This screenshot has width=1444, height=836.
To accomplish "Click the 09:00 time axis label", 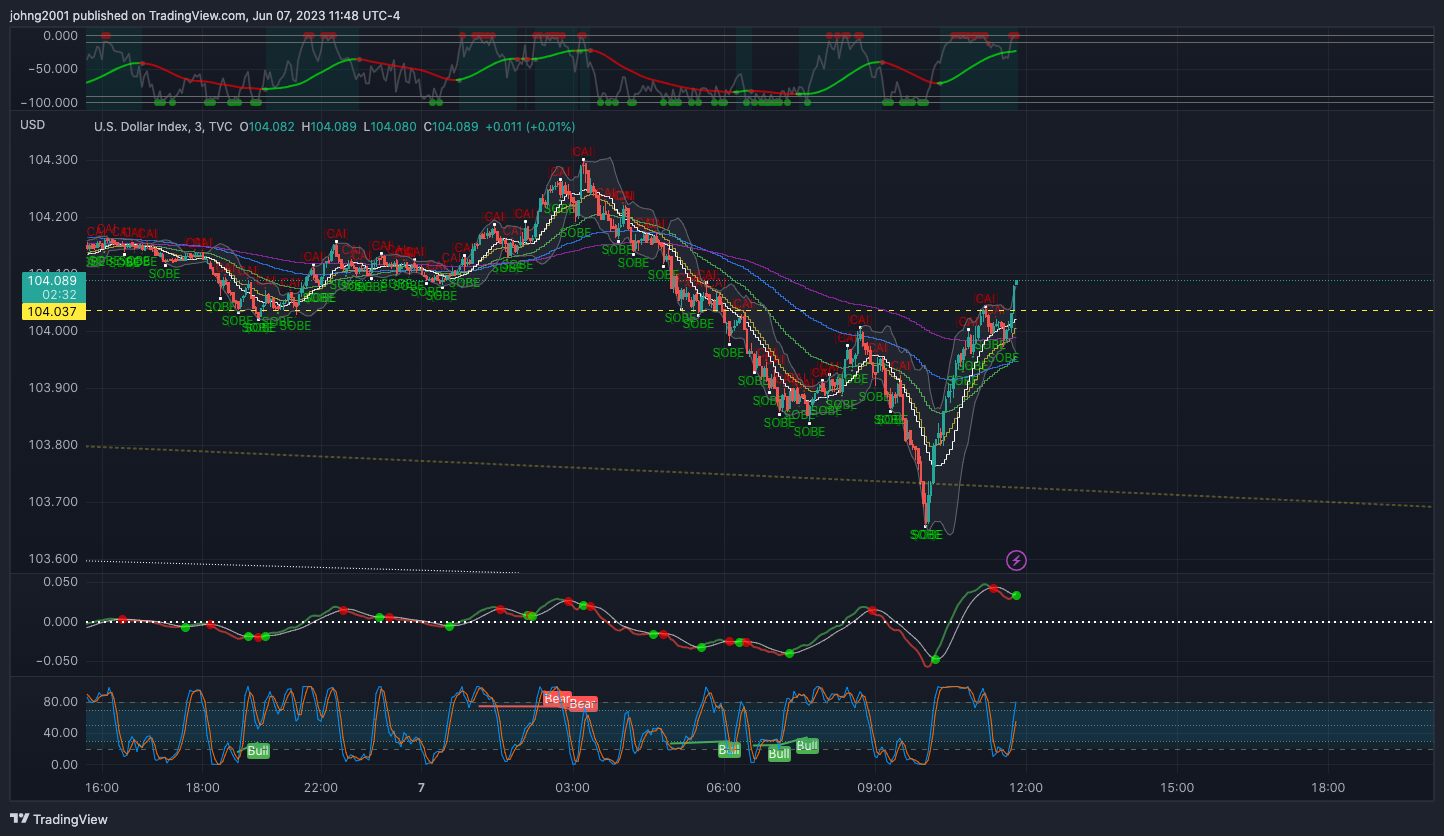I will (x=874, y=788).
